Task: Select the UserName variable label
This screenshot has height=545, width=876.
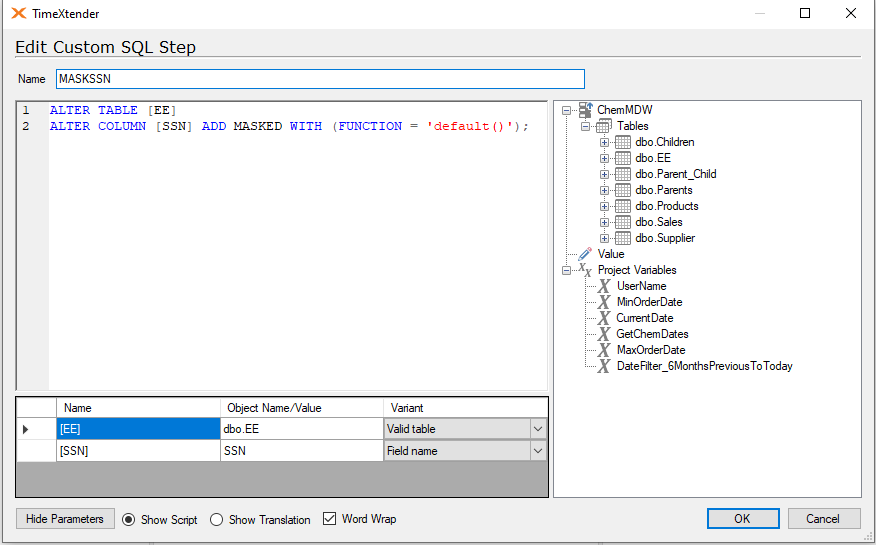Action: (641, 286)
